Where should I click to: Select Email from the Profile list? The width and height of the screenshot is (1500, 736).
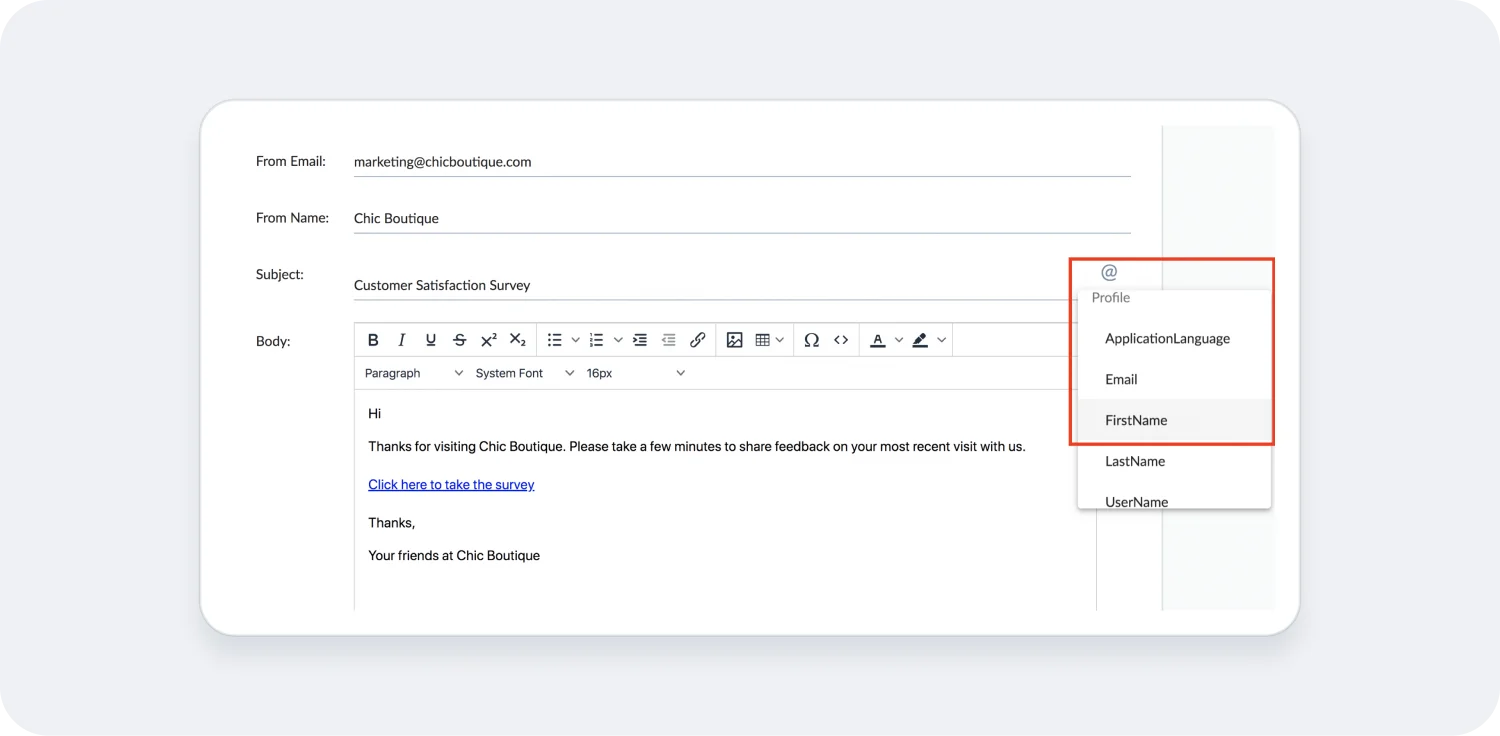coord(1121,379)
